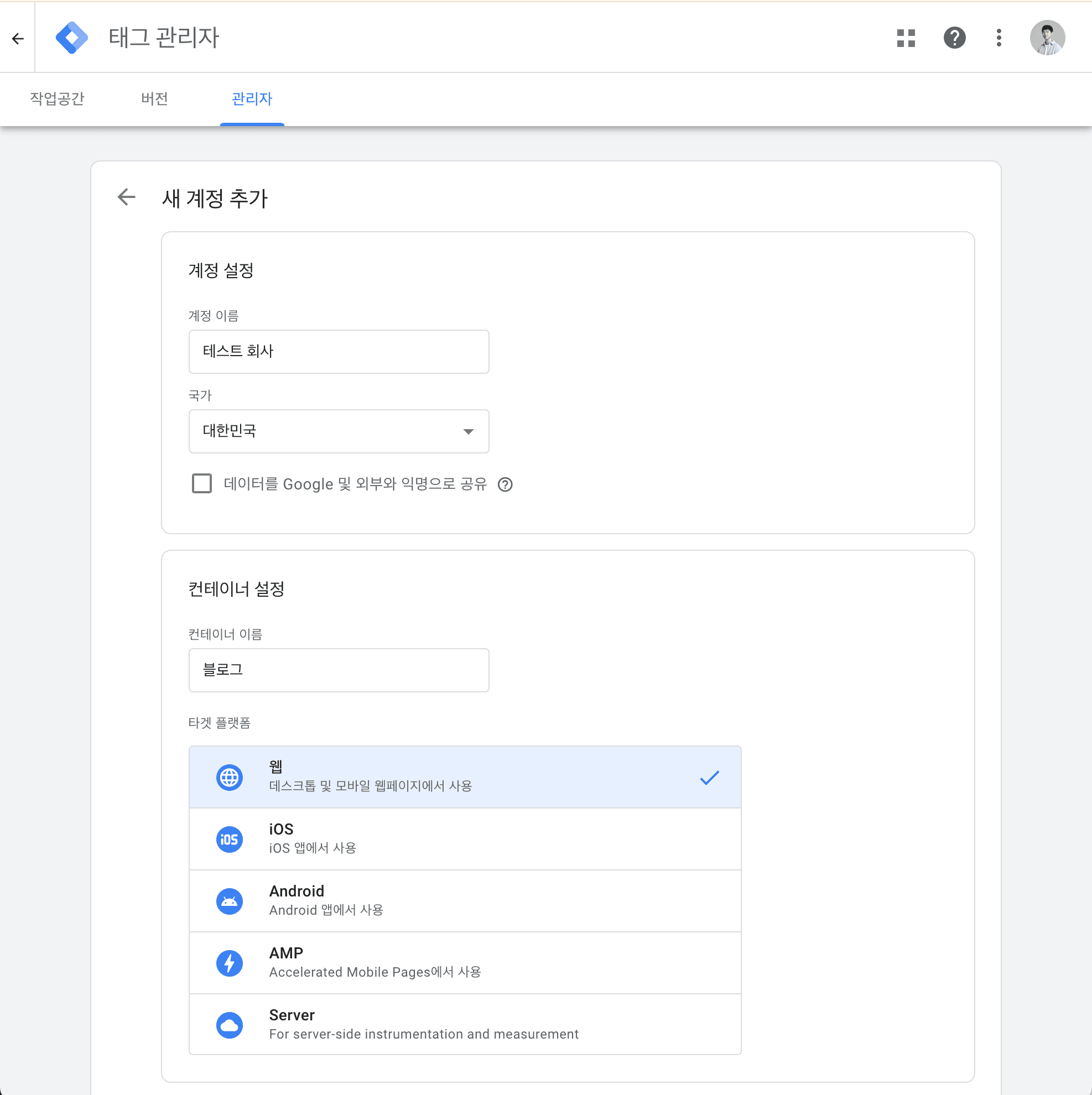1092x1095 pixels.
Task: Click the web globe platform icon
Action: tap(229, 777)
